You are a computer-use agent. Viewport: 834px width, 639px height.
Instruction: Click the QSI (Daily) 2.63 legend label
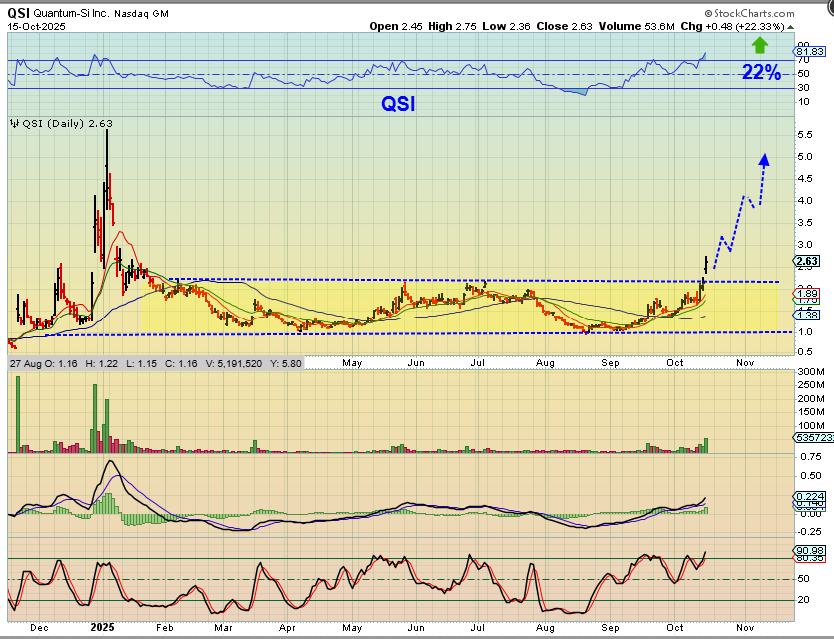68,123
